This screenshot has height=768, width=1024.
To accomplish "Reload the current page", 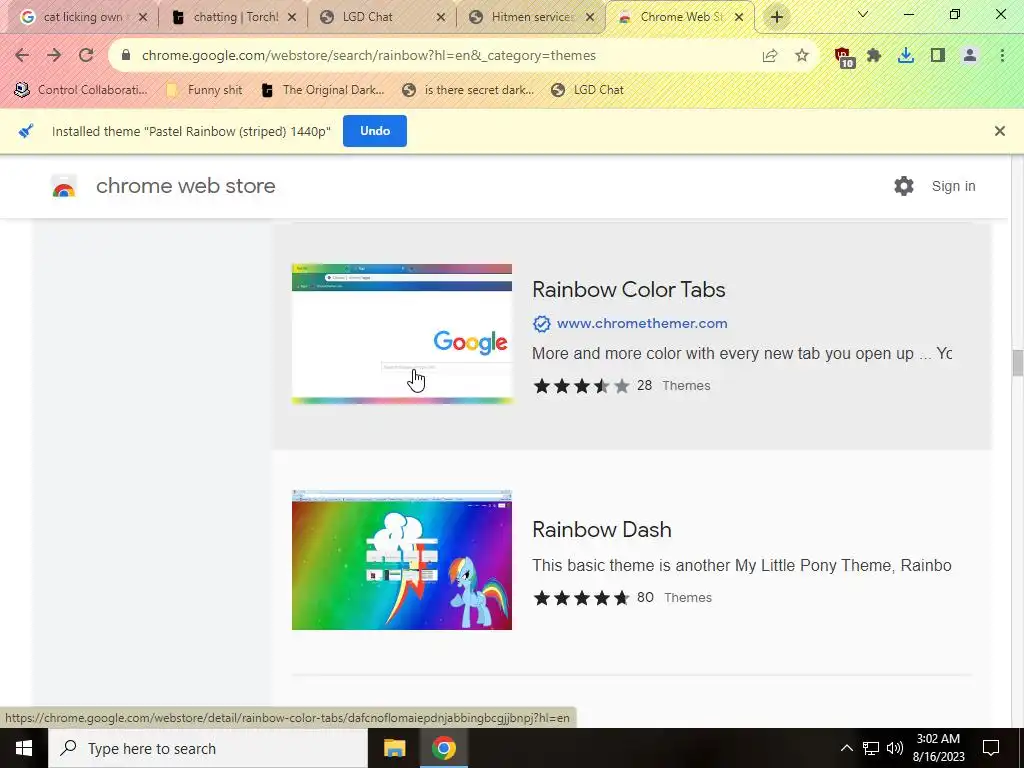I will point(86,56).
